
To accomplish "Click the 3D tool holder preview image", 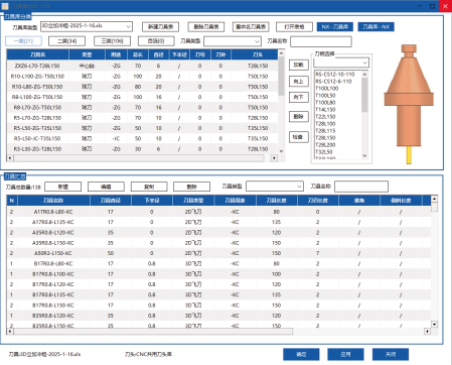I will (x=409, y=104).
